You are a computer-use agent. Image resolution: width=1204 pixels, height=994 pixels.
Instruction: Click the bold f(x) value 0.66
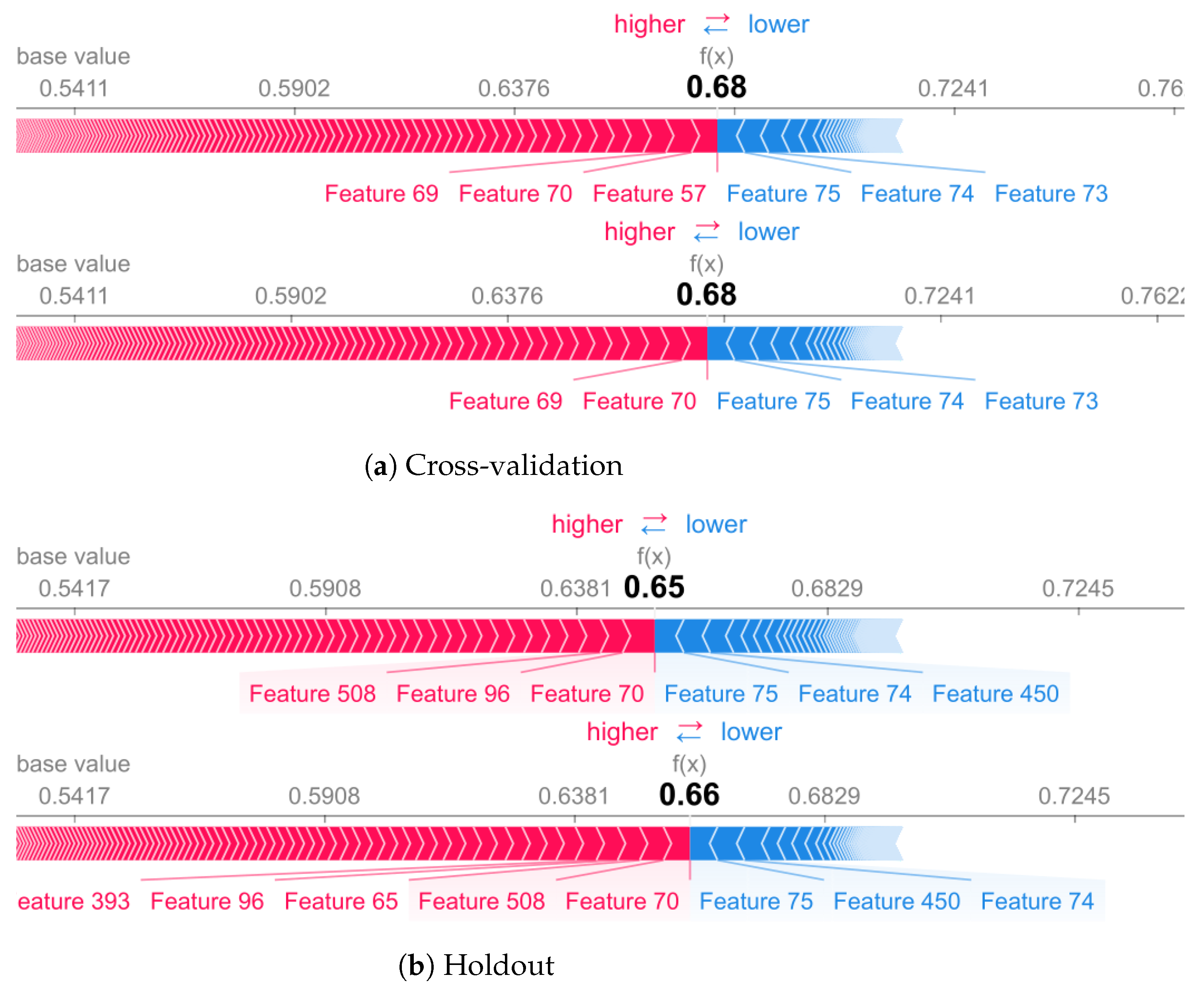(689, 795)
